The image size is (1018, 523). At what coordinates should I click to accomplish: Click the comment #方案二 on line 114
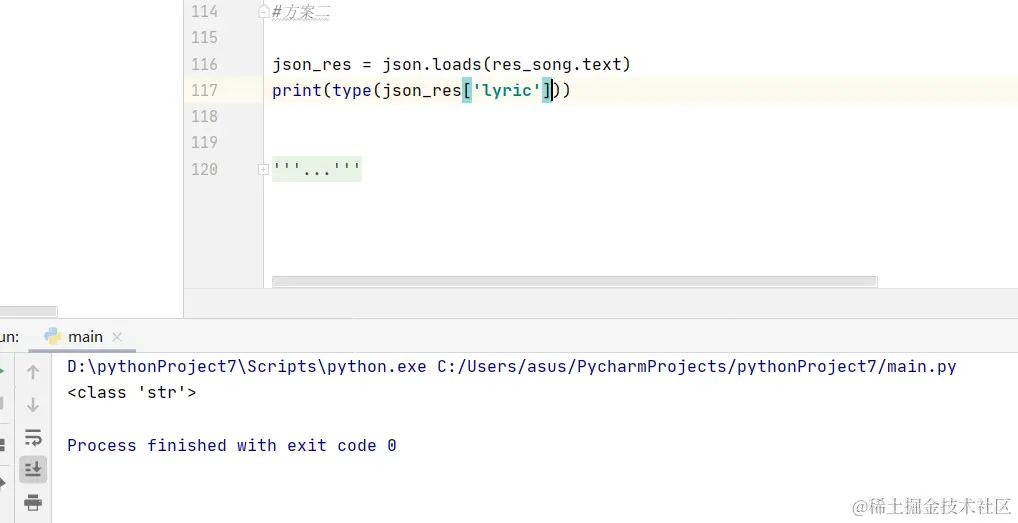[301, 12]
